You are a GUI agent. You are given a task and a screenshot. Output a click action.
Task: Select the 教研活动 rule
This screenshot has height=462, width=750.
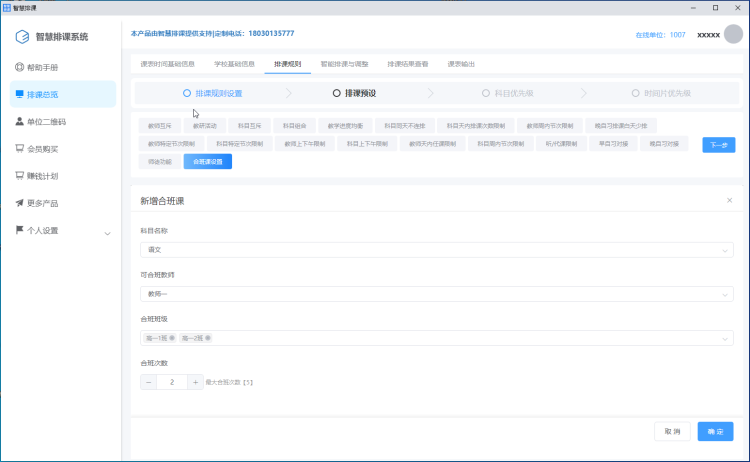(205, 126)
